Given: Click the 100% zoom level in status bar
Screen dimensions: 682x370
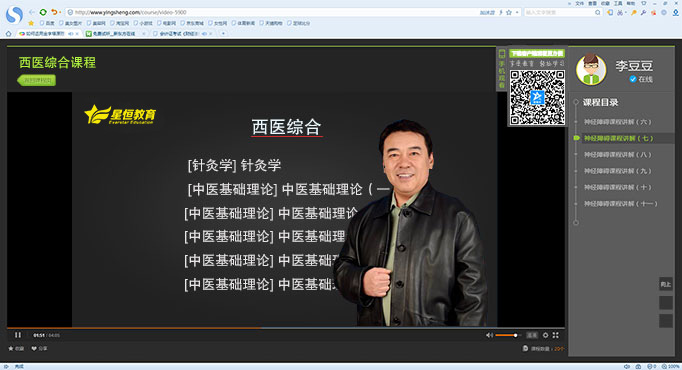Looking at the screenshot, I should click(671, 367).
